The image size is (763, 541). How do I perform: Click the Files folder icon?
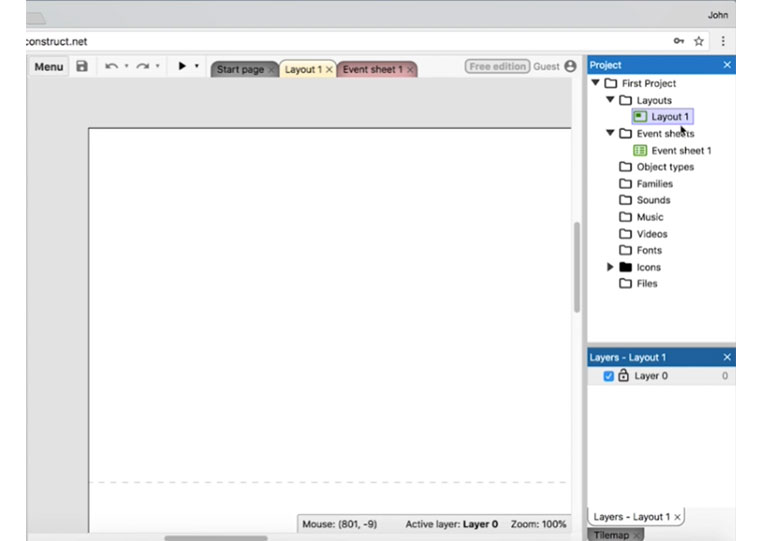point(625,283)
